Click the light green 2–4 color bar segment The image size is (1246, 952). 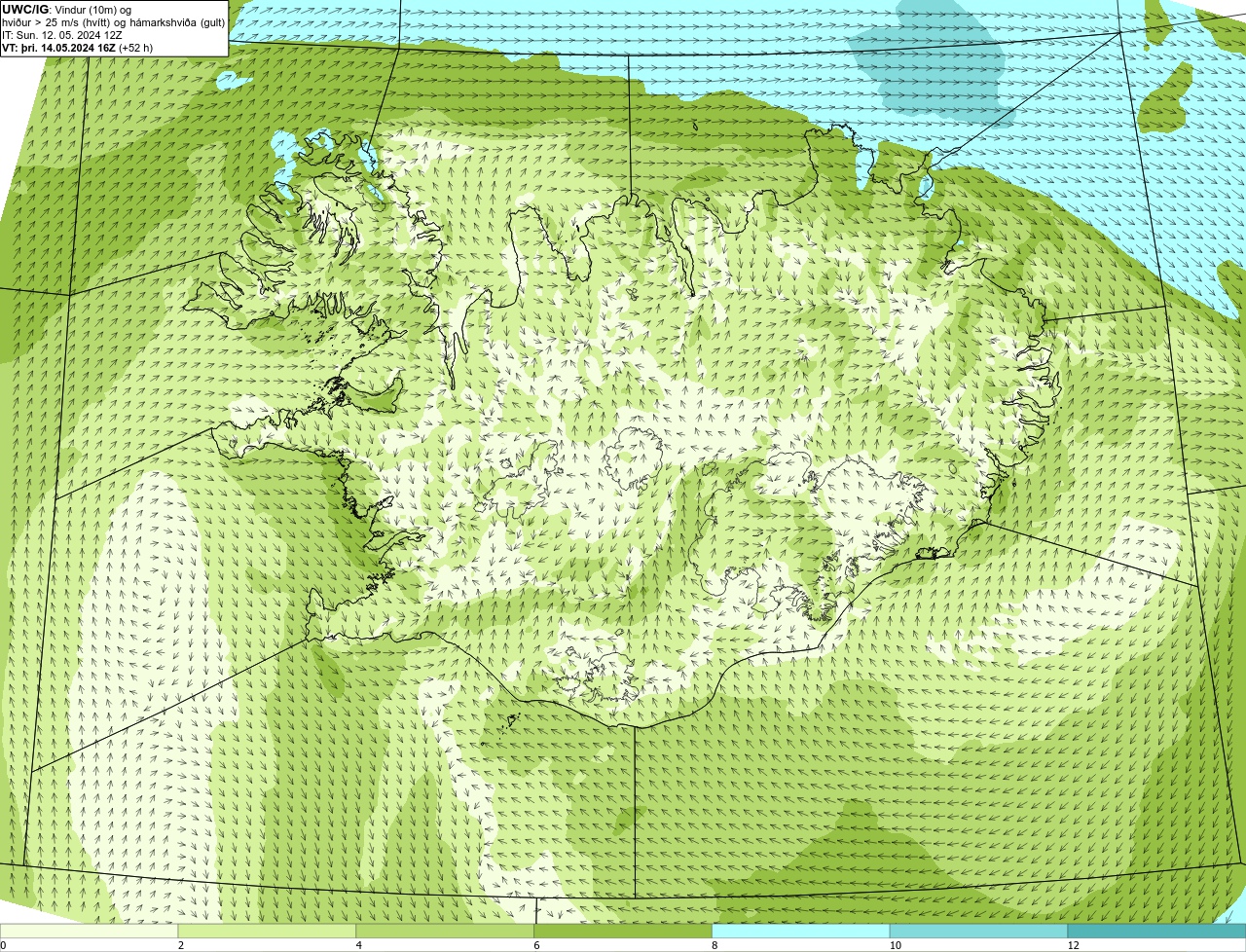268,931
